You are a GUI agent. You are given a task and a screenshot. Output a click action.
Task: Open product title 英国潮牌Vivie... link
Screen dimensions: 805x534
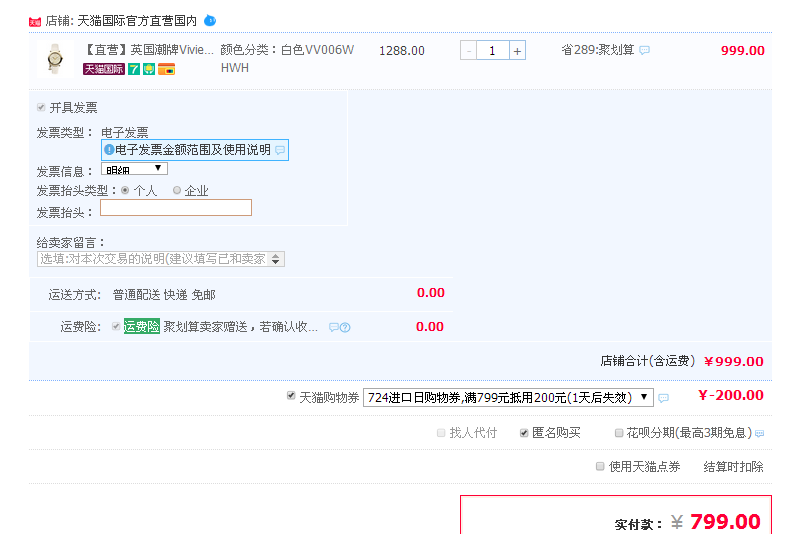(x=148, y=50)
